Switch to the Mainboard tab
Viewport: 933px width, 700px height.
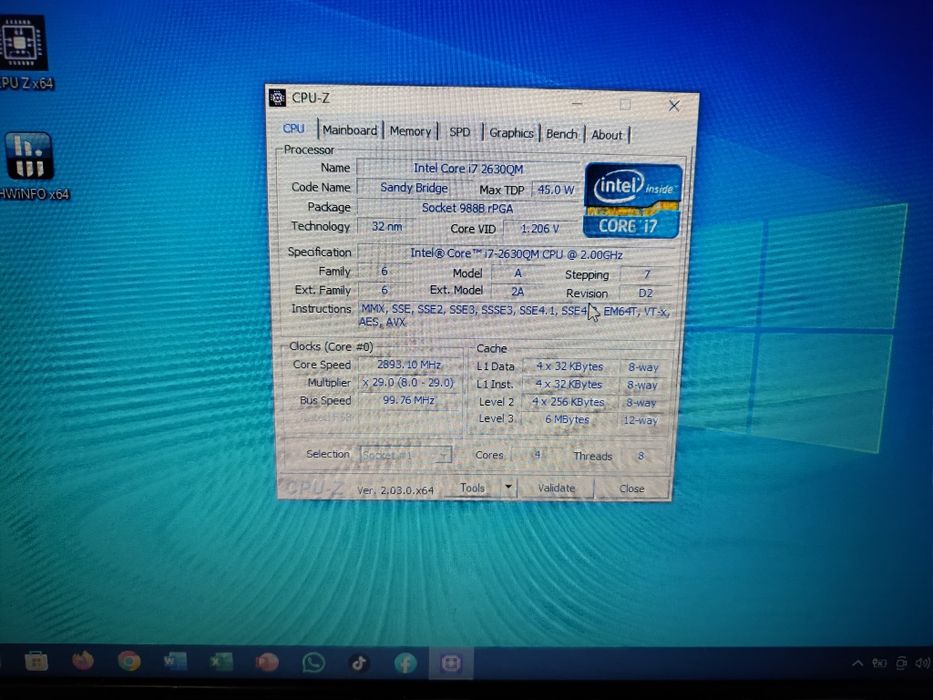pyautogui.click(x=350, y=130)
